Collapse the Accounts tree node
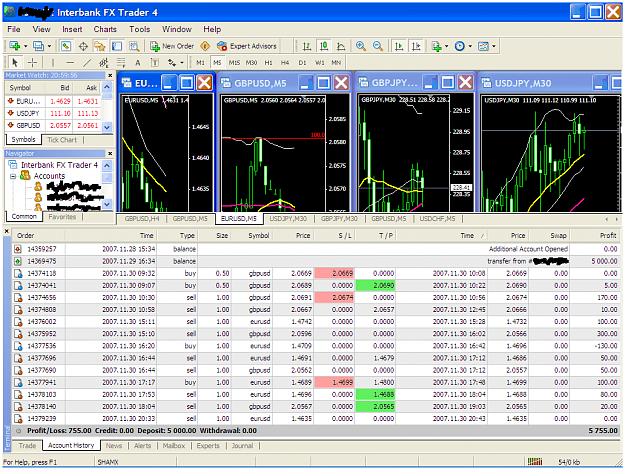Screen dimensions: 625x470 tap(13, 176)
